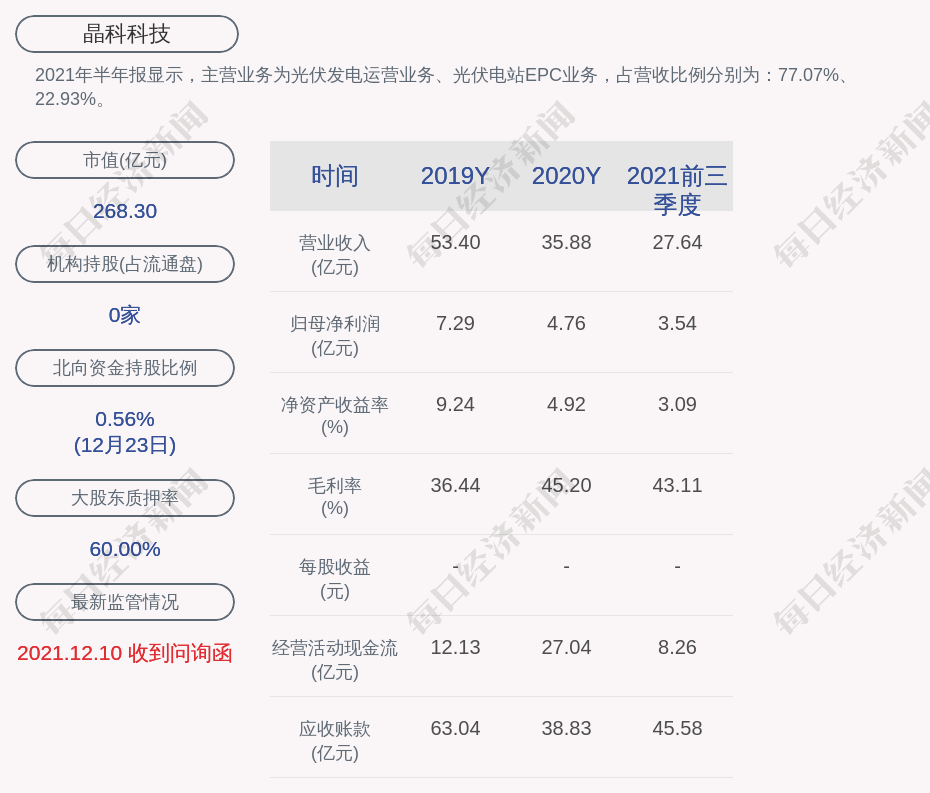930x793 pixels.
Task: Click the 2021前三季度 column header
Action: coord(677,189)
